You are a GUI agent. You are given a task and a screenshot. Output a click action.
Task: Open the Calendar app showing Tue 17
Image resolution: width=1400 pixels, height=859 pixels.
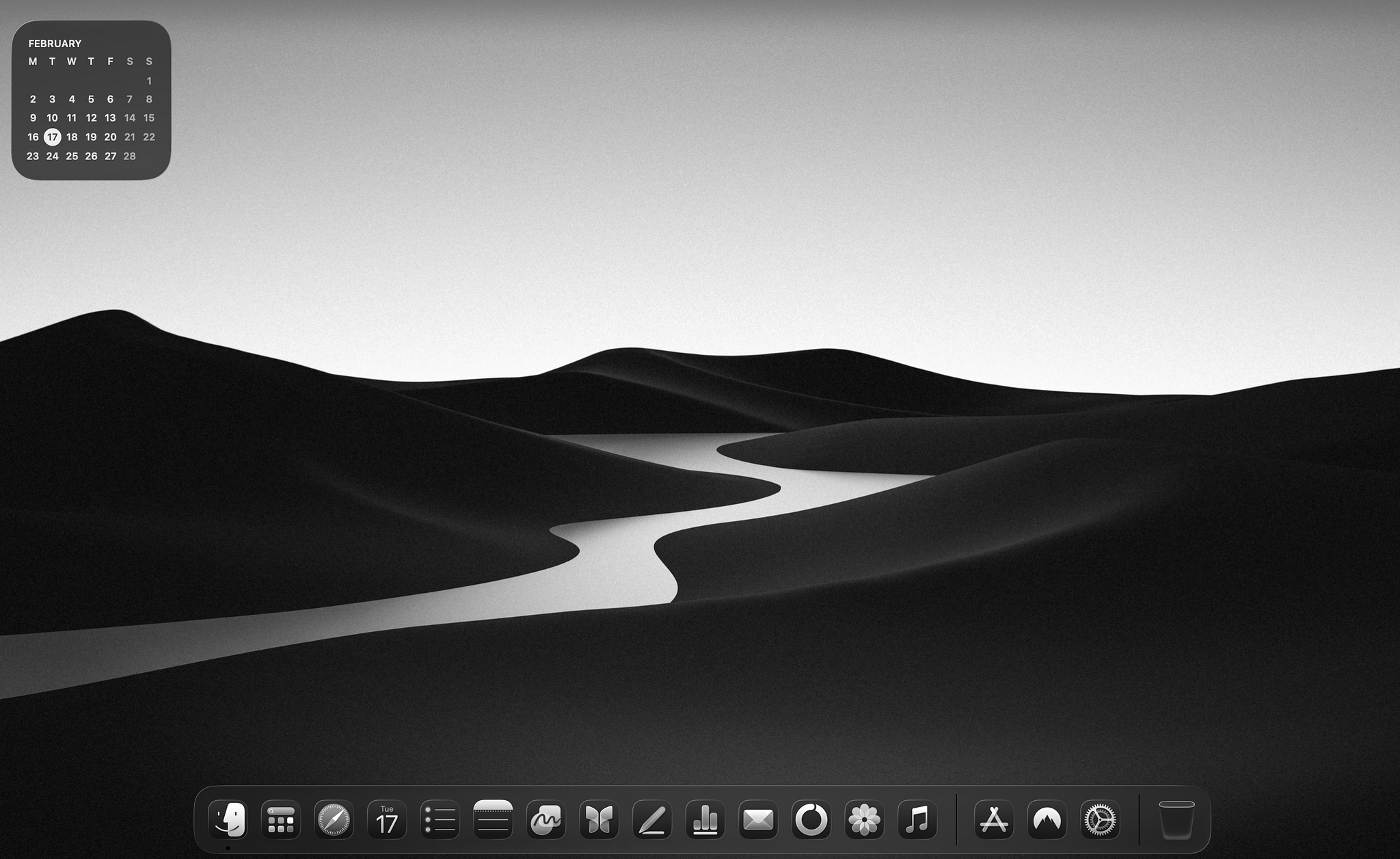[386, 819]
